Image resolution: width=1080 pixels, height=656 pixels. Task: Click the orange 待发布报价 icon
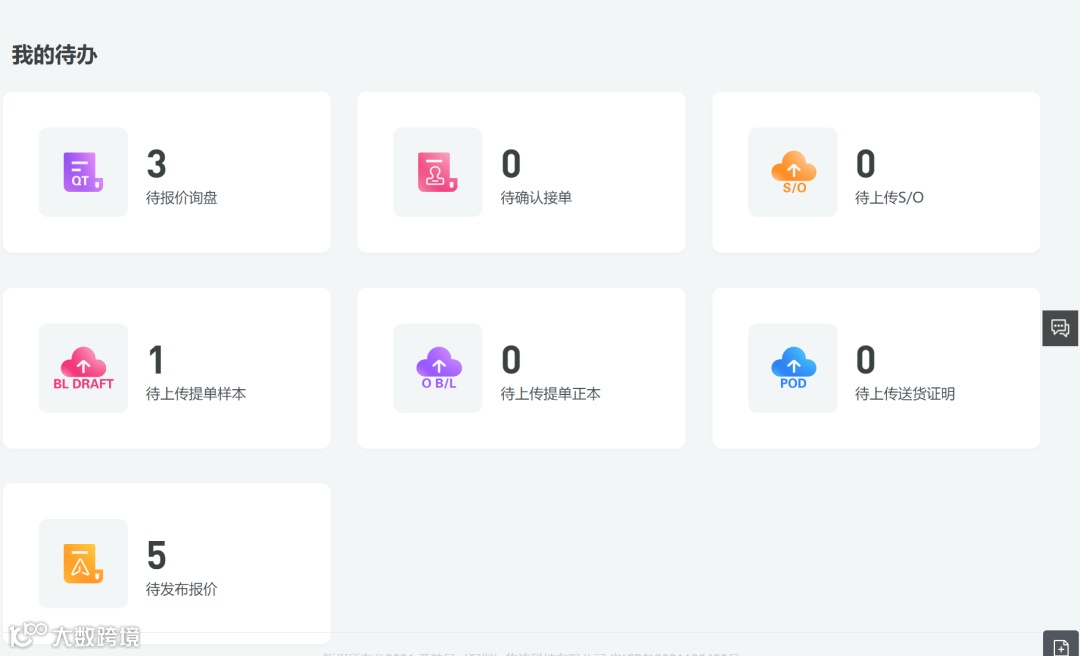(x=83, y=563)
